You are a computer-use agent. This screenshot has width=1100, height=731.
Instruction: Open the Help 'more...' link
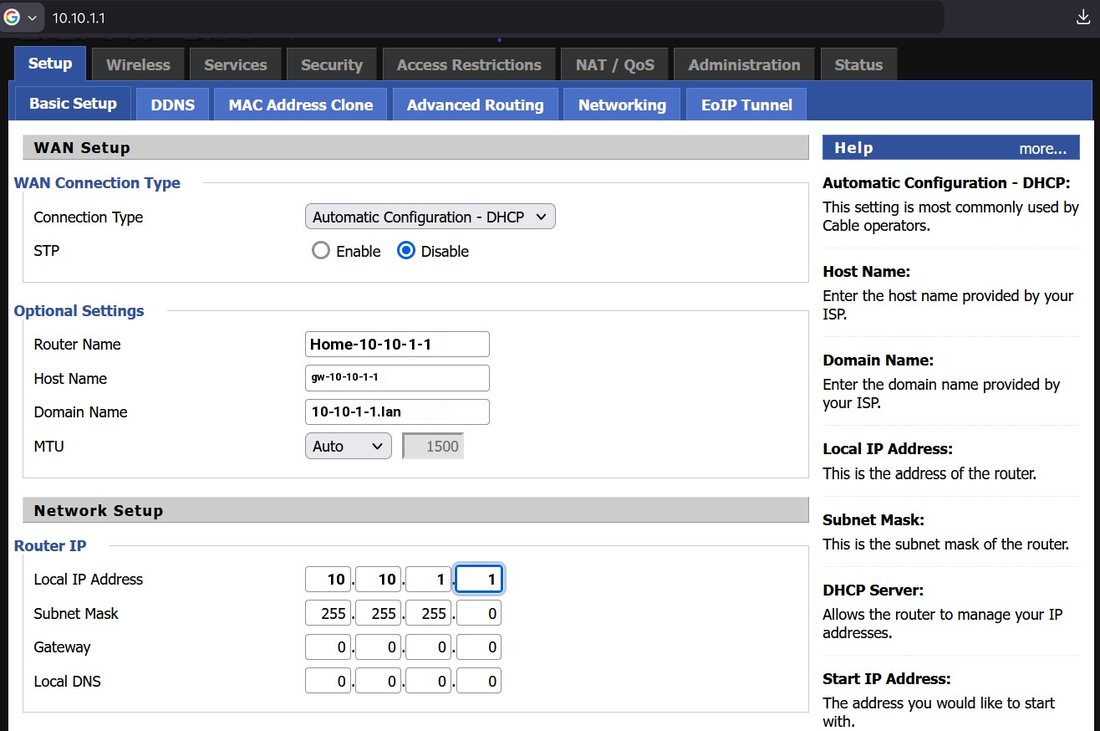(x=1042, y=149)
